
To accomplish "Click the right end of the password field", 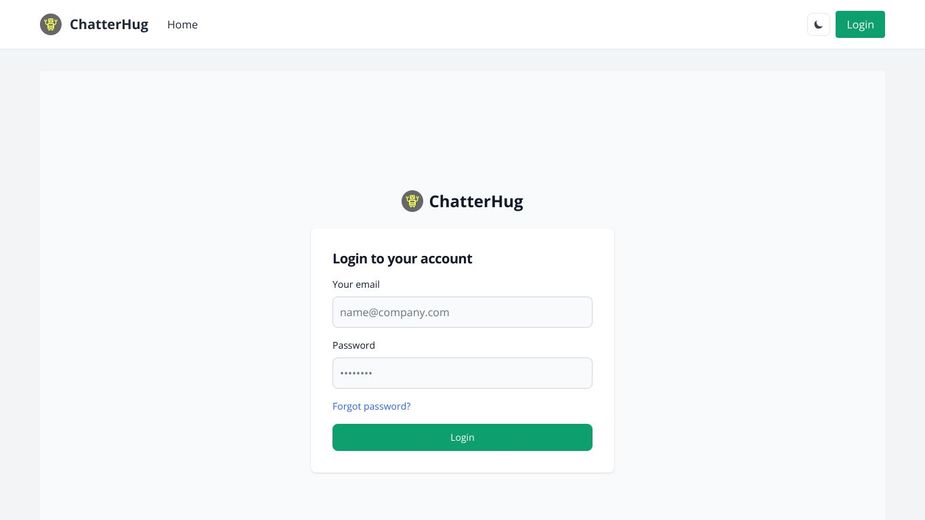I will pyautogui.click(x=580, y=373).
